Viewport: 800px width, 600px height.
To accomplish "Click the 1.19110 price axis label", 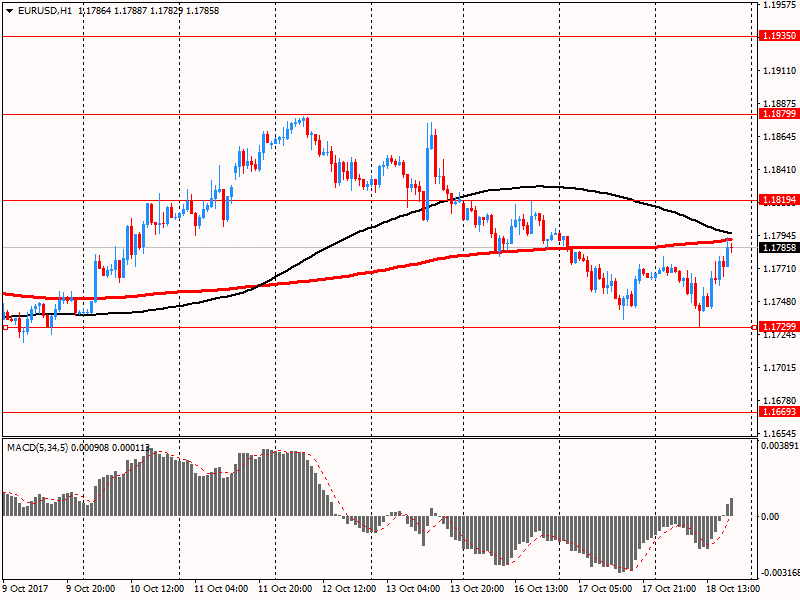I will (780, 71).
